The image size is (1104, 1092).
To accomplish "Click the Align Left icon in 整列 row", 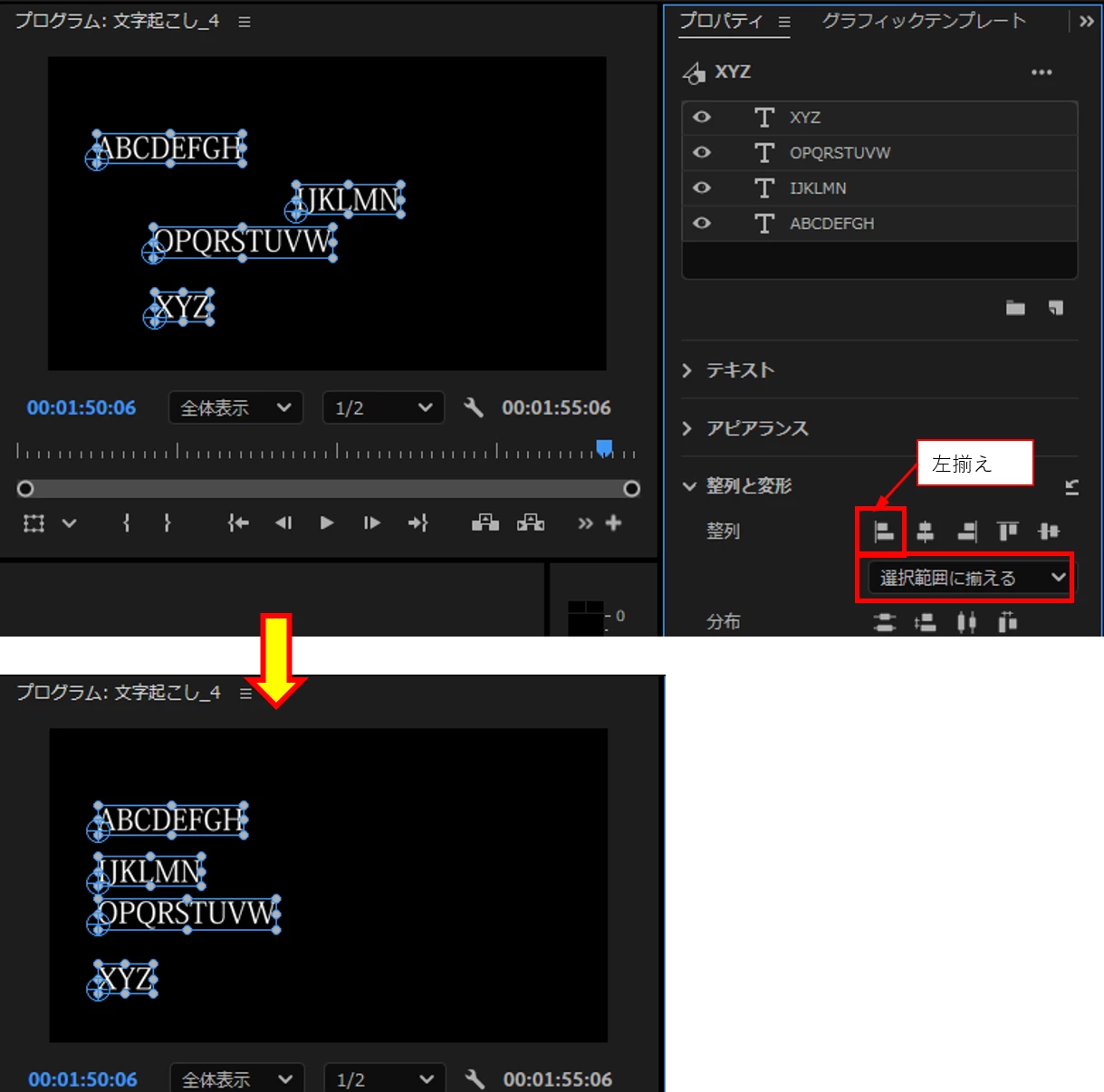I will point(884,532).
